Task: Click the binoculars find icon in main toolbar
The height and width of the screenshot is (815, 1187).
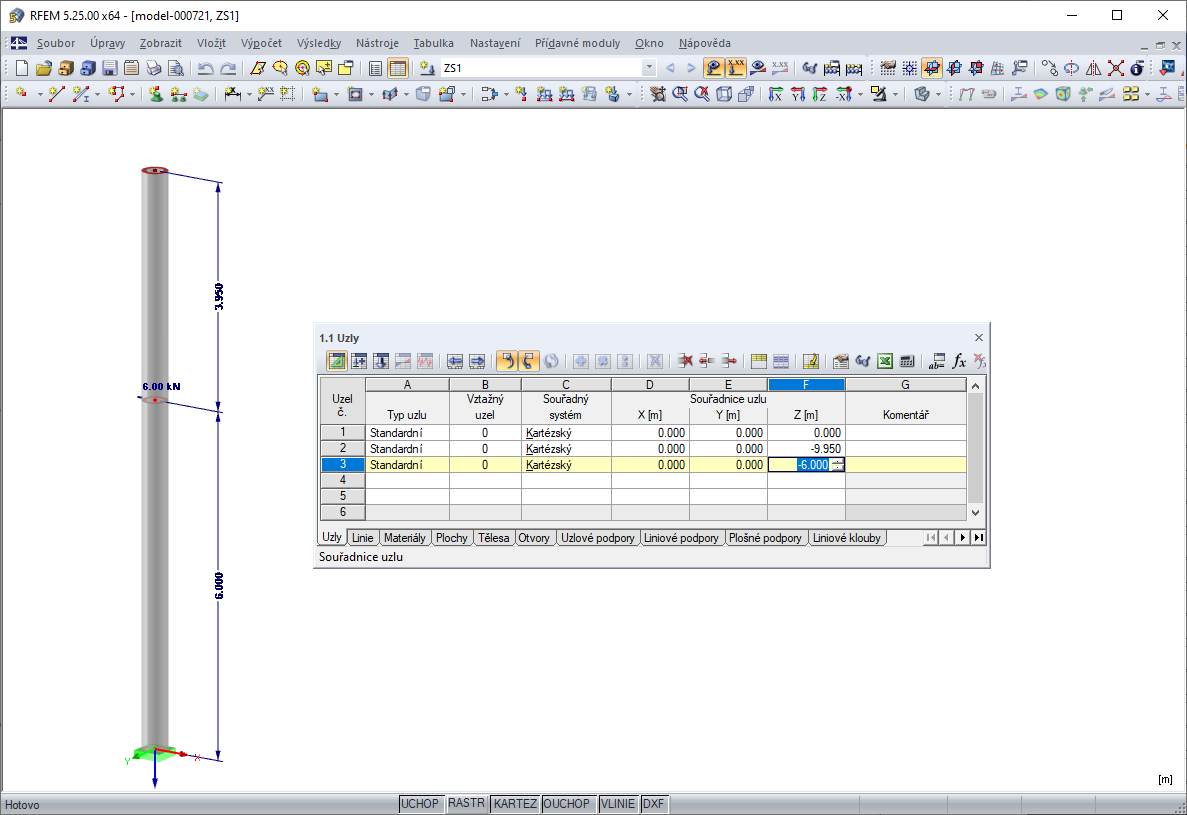Action: [x=809, y=68]
